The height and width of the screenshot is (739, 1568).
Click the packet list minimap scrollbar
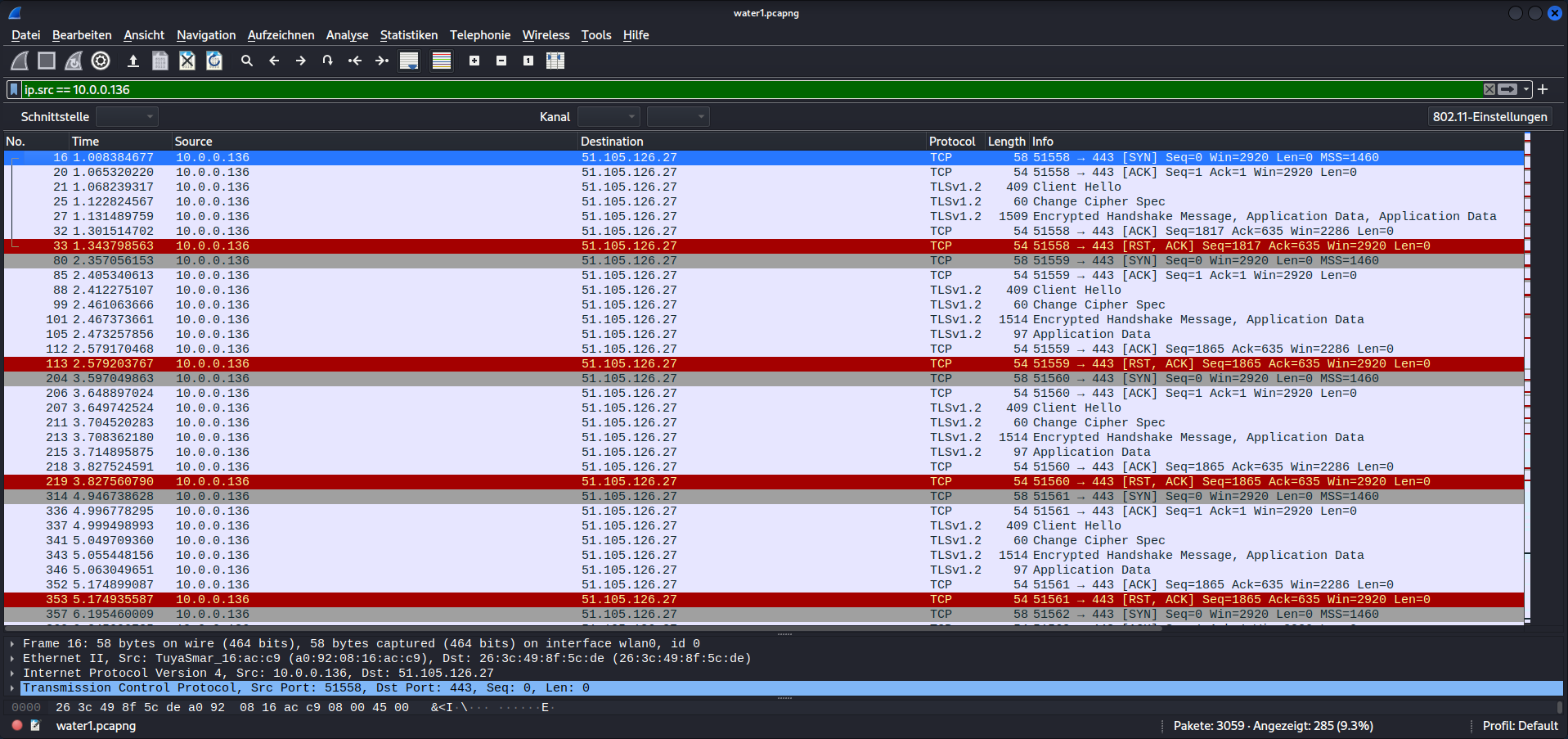pos(1527,376)
